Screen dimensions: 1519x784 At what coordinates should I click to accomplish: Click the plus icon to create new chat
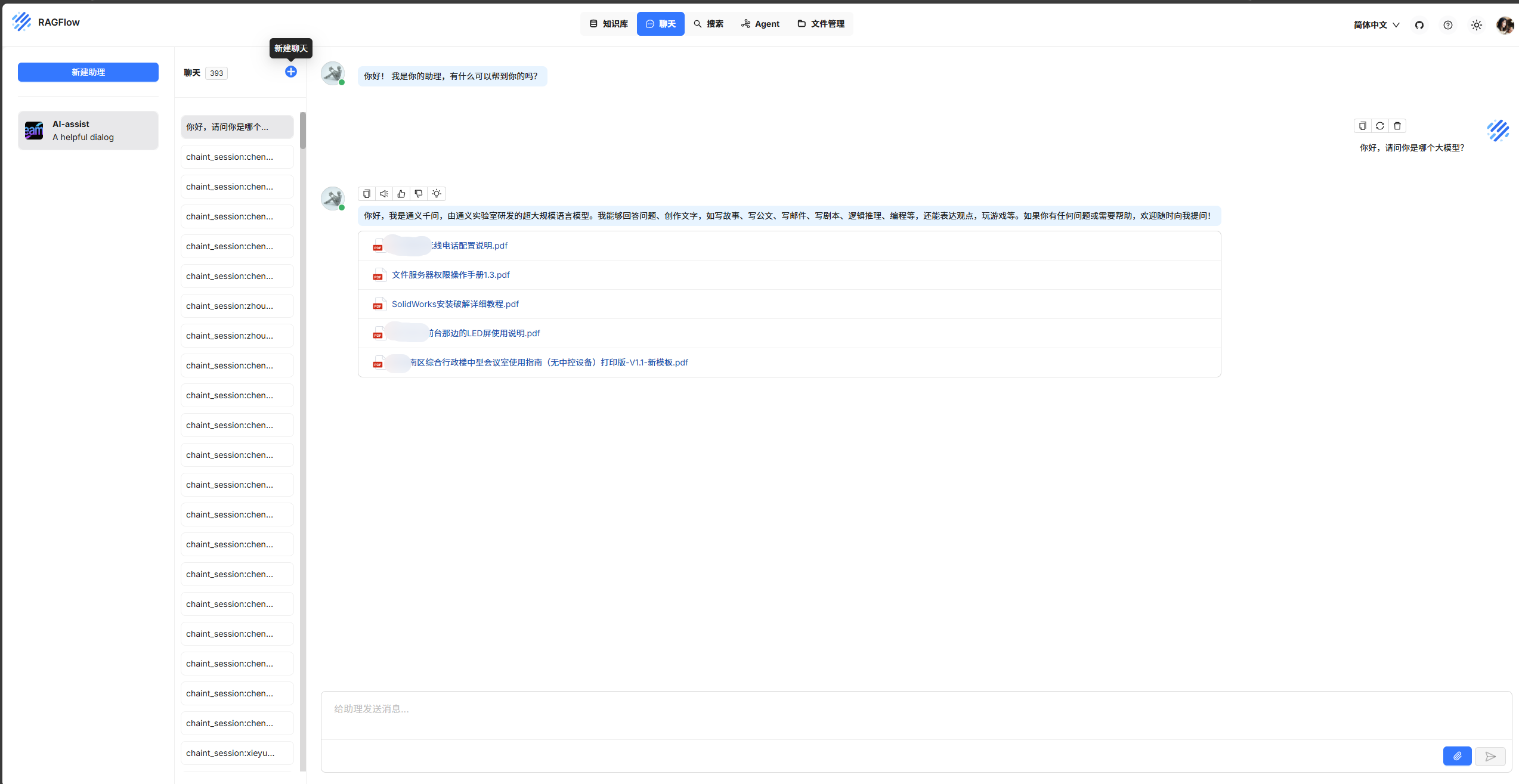click(290, 72)
